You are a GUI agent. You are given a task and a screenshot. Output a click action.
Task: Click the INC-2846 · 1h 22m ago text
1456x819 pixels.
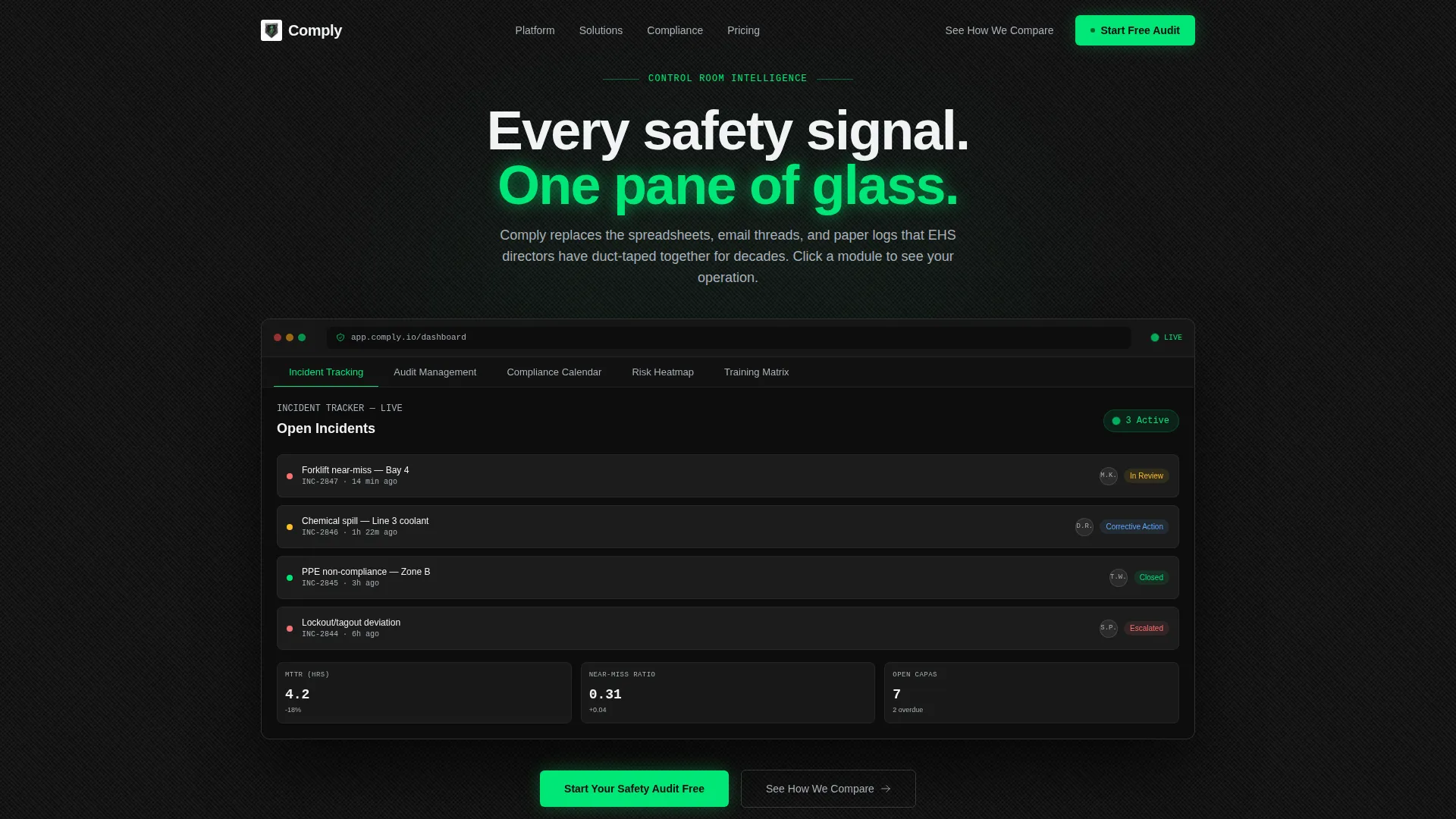tap(350, 532)
